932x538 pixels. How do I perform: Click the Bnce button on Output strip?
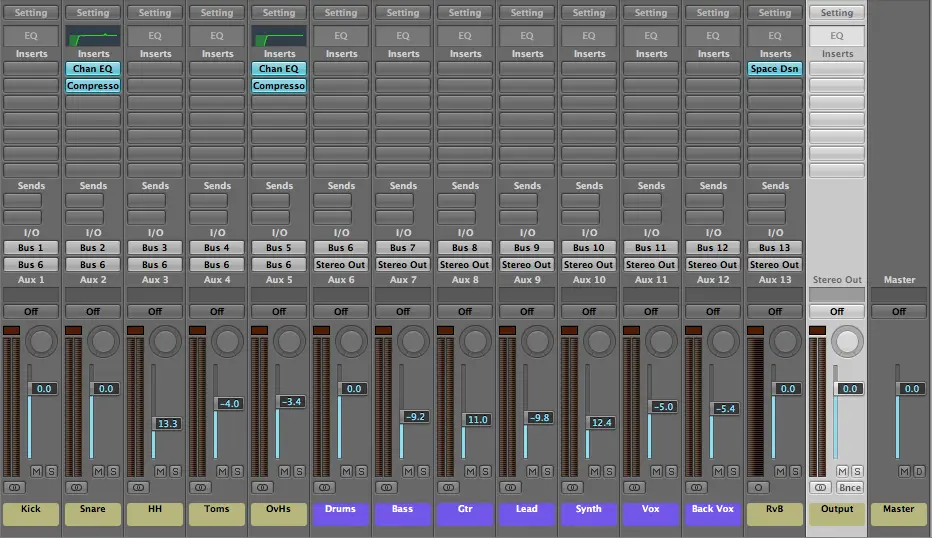point(850,488)
